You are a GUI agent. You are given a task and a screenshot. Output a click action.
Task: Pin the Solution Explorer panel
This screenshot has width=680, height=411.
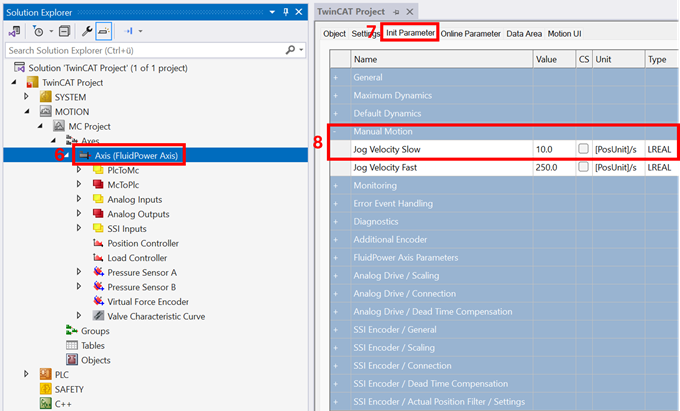[x=285, y=12]
